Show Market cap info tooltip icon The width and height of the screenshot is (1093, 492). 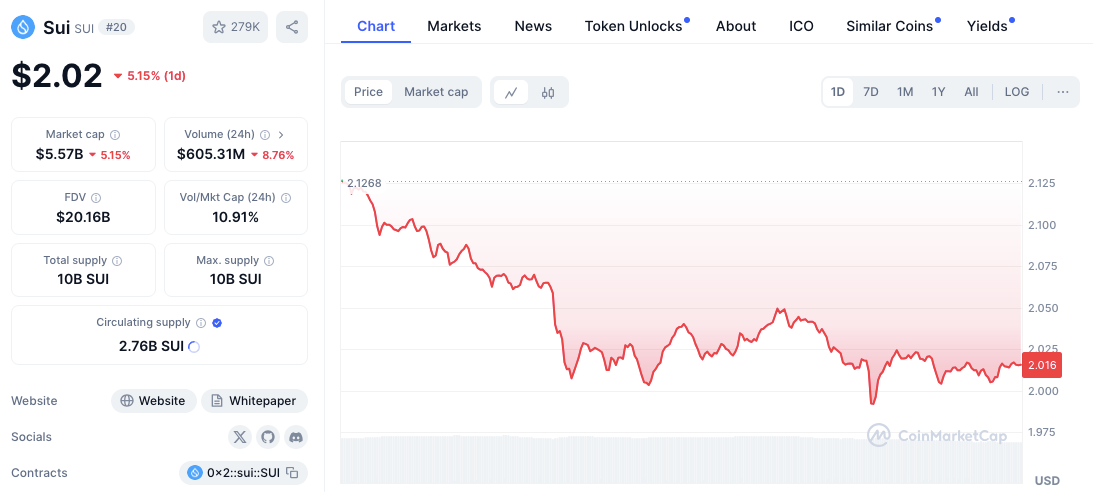[x=116, y=134]
